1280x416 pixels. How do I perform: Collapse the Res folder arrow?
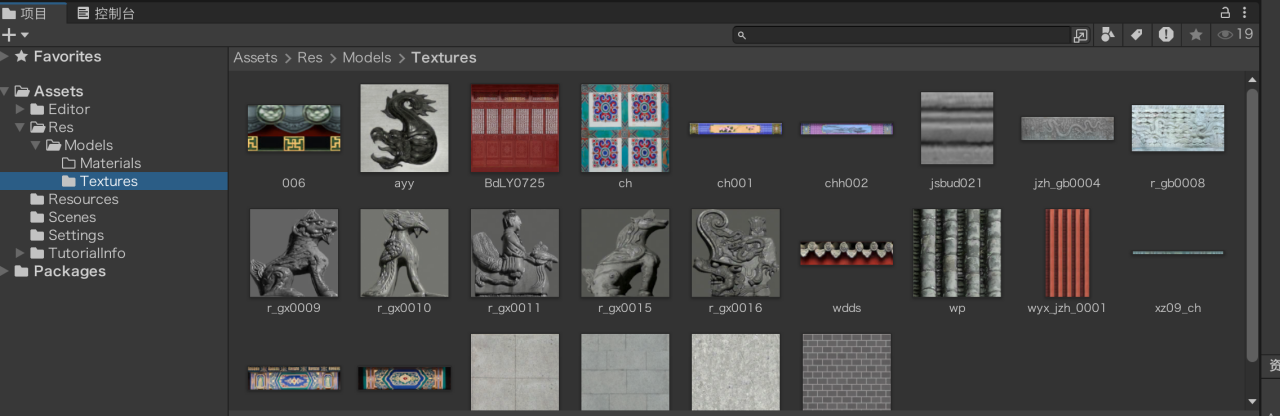21,127
